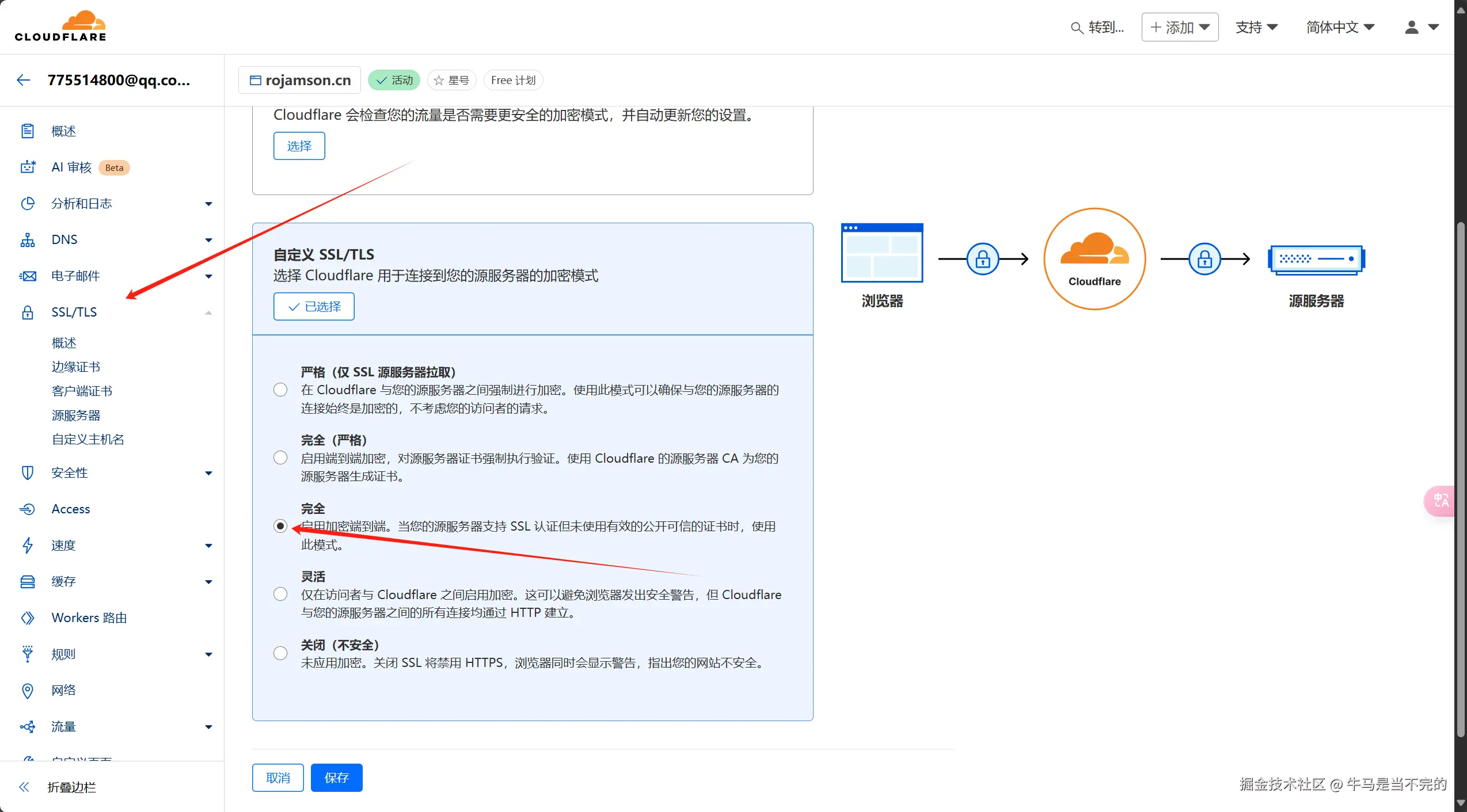Select the 严格 (仅 SSL 源服务器拉取) radio option
This screenshot has height=812, width=1467.
point(280,390)
